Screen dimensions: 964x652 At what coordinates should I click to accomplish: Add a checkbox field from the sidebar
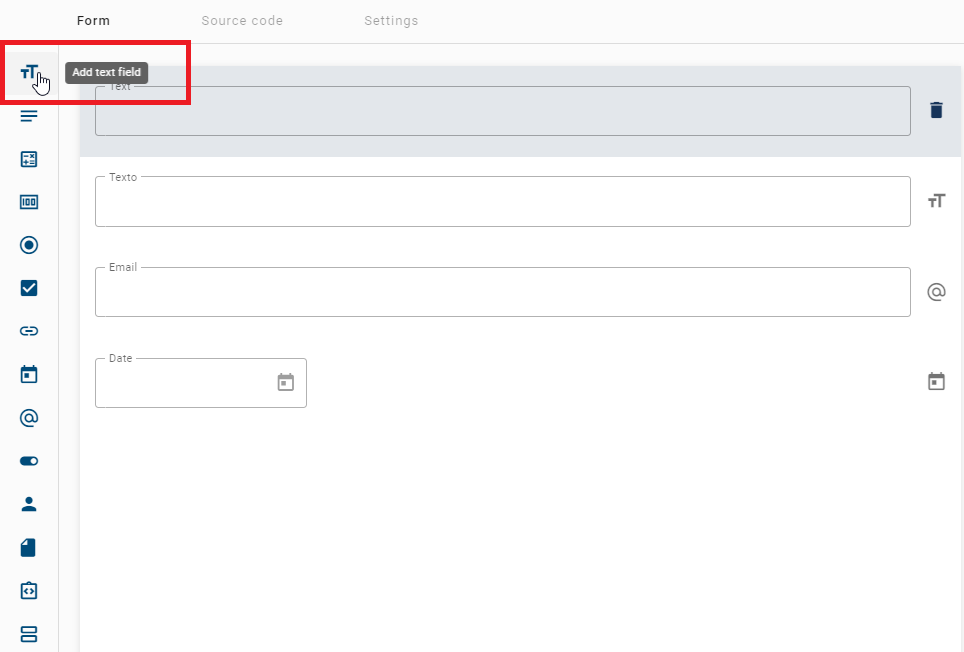pyautogui.click(x=29, y=288)
